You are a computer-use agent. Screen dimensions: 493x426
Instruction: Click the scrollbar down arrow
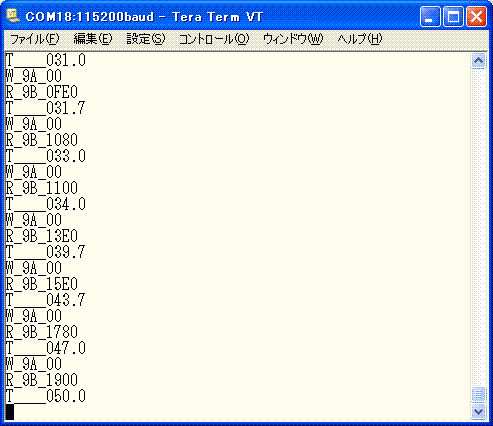click(x=478, y=412)
